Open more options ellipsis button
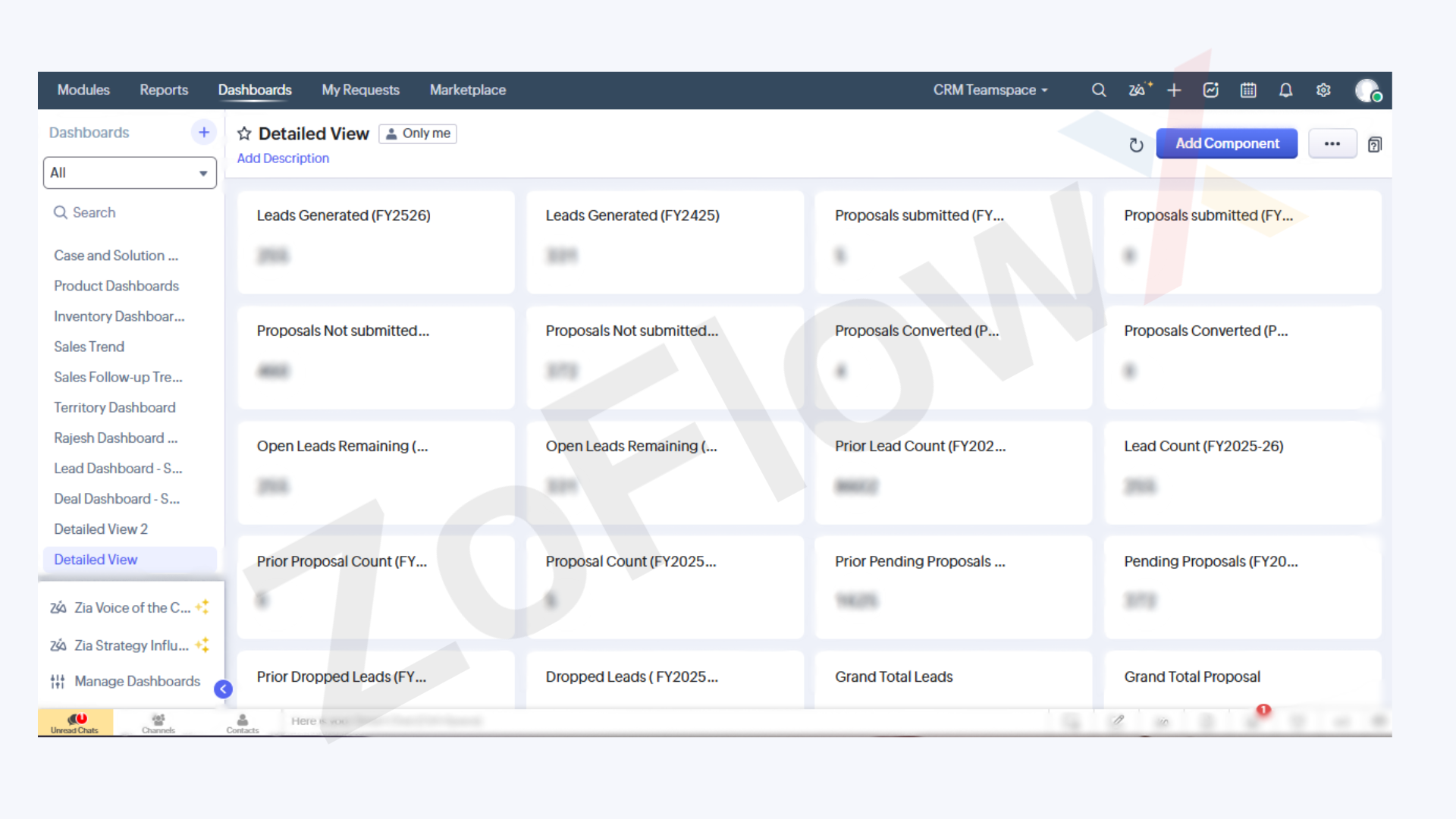 point(1332,143)
